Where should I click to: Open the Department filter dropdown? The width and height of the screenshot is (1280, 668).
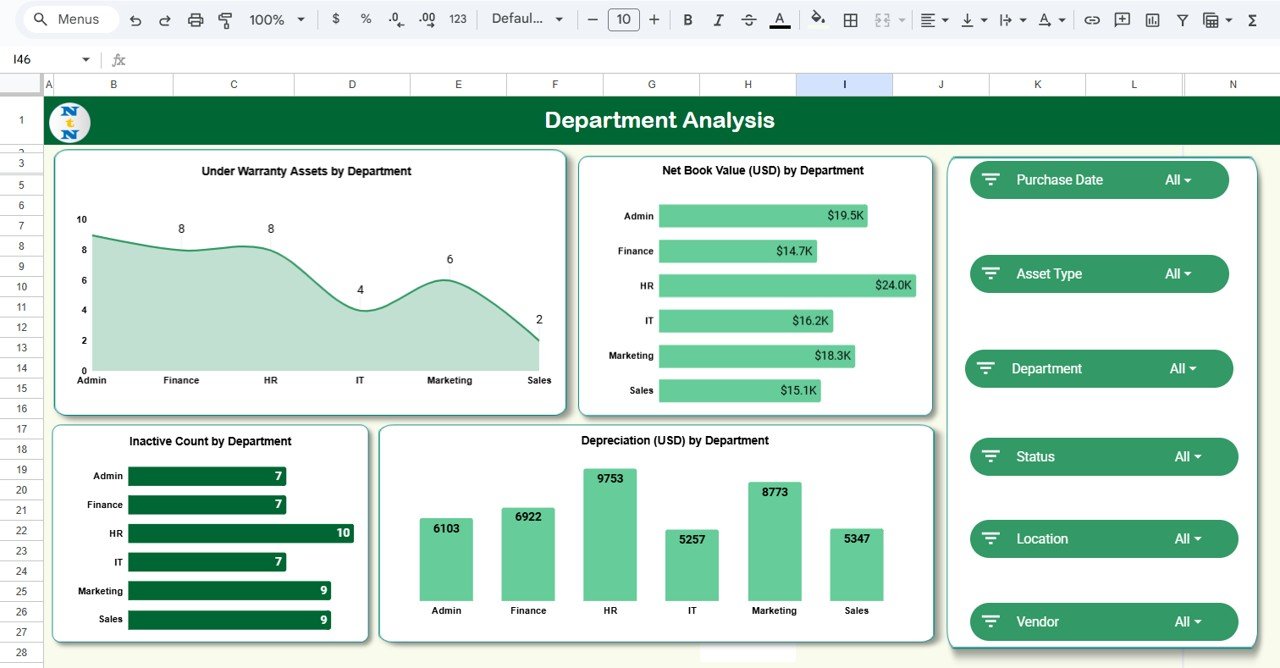pos(1184,368)
